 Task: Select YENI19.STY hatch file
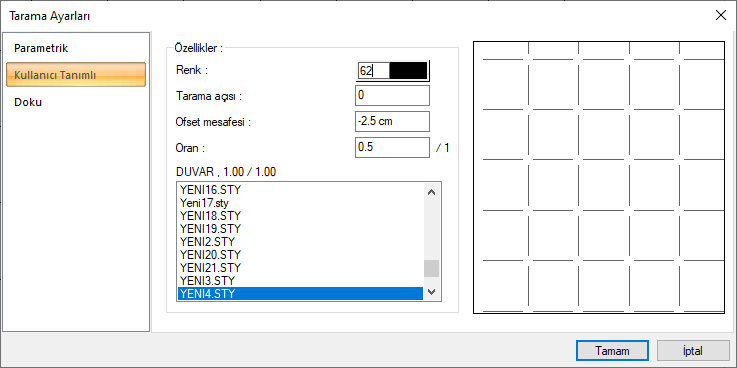pyautogui.click(x=300, y=229)
